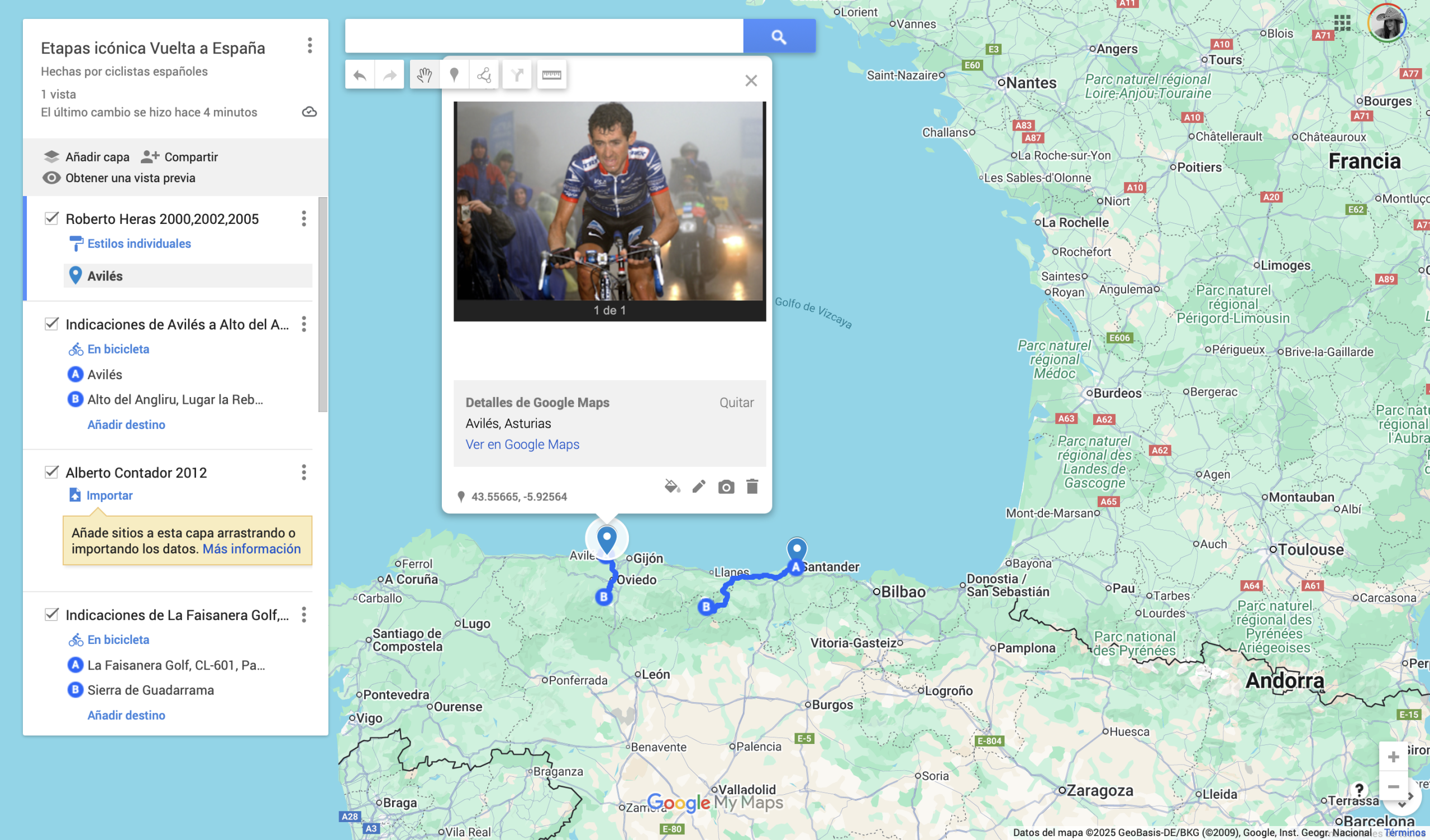
Task: Click the undo arrow icon
Action: coord(359,74)
